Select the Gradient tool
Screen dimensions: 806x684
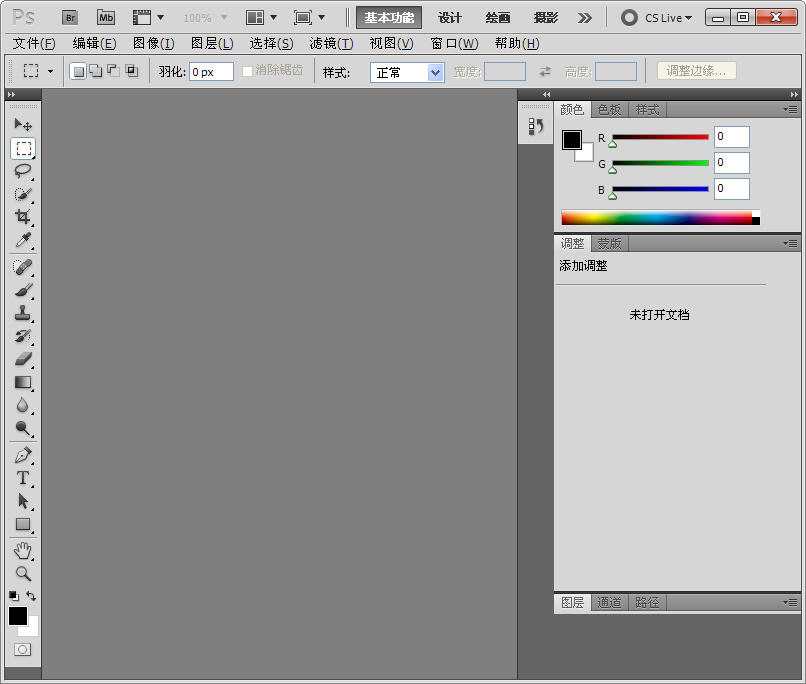[x=23, y=382]
